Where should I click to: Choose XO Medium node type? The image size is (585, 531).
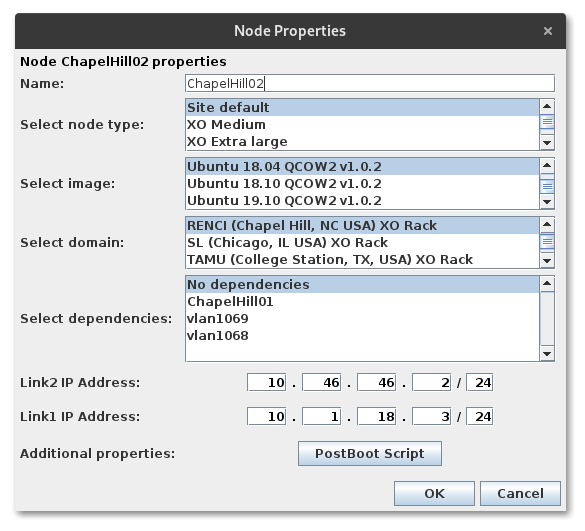point(362,125)
